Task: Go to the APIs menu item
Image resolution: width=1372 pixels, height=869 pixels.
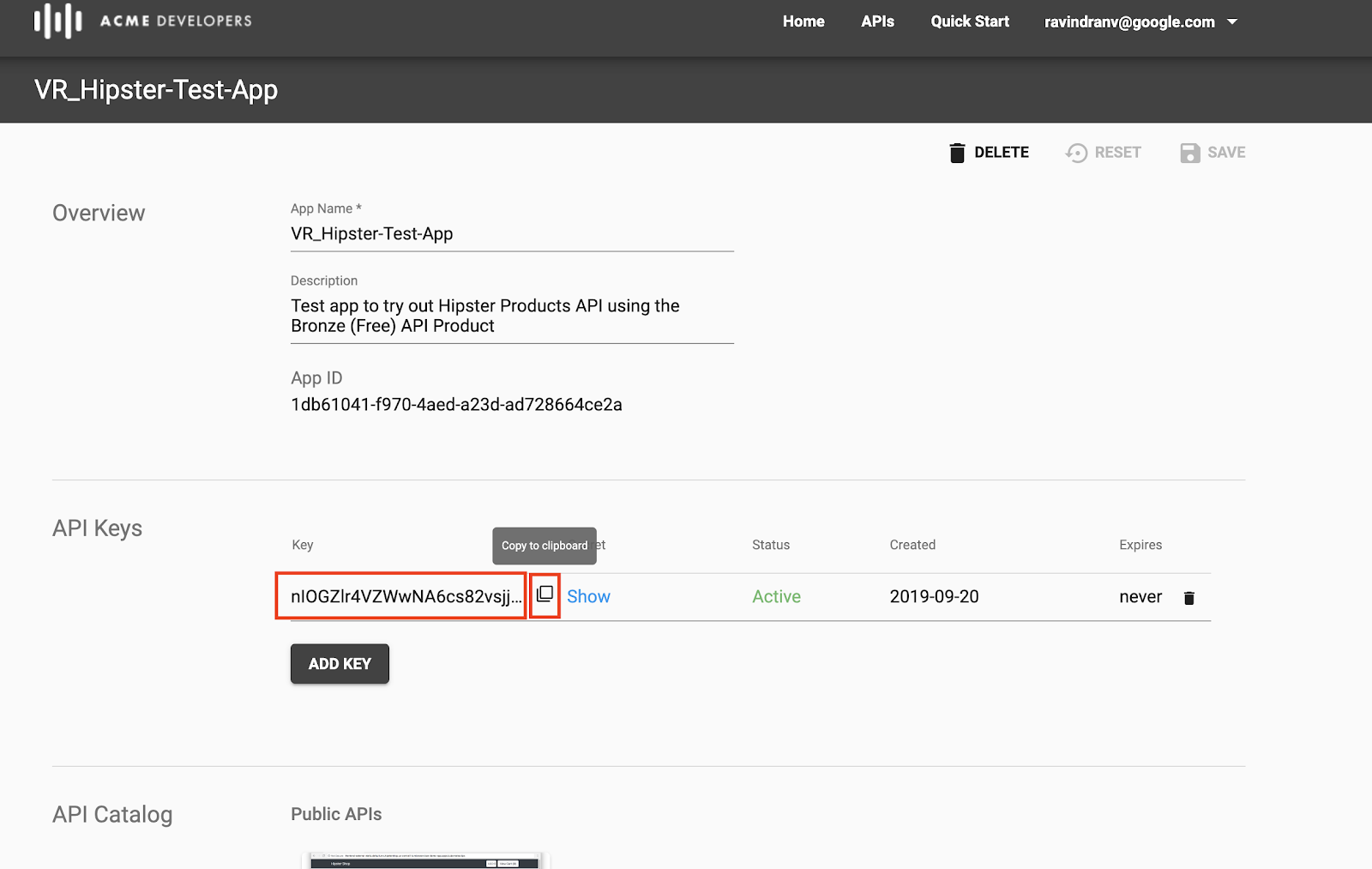Action: [877, 21]
